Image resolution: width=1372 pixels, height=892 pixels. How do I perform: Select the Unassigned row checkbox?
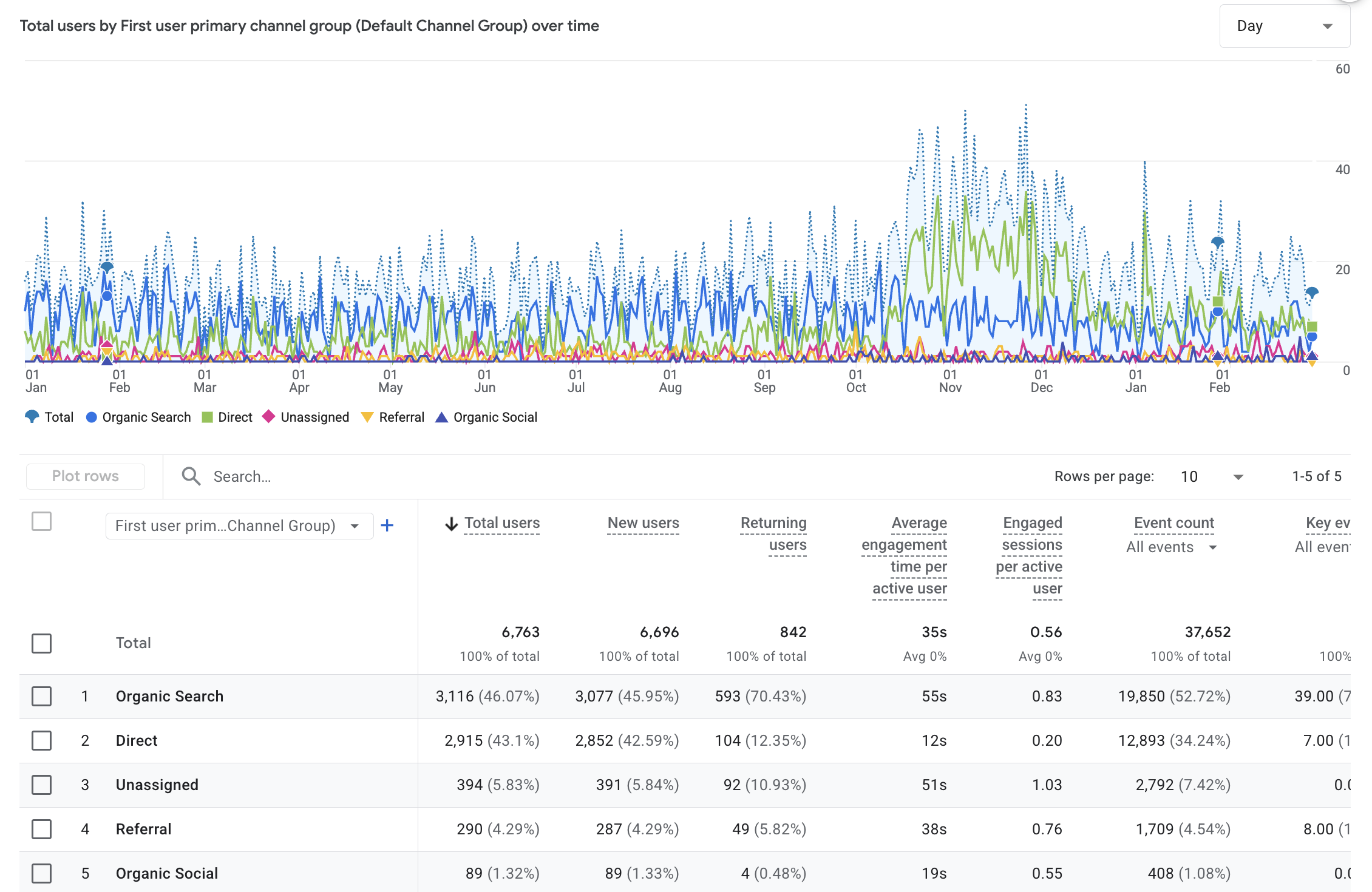[41, 785]
